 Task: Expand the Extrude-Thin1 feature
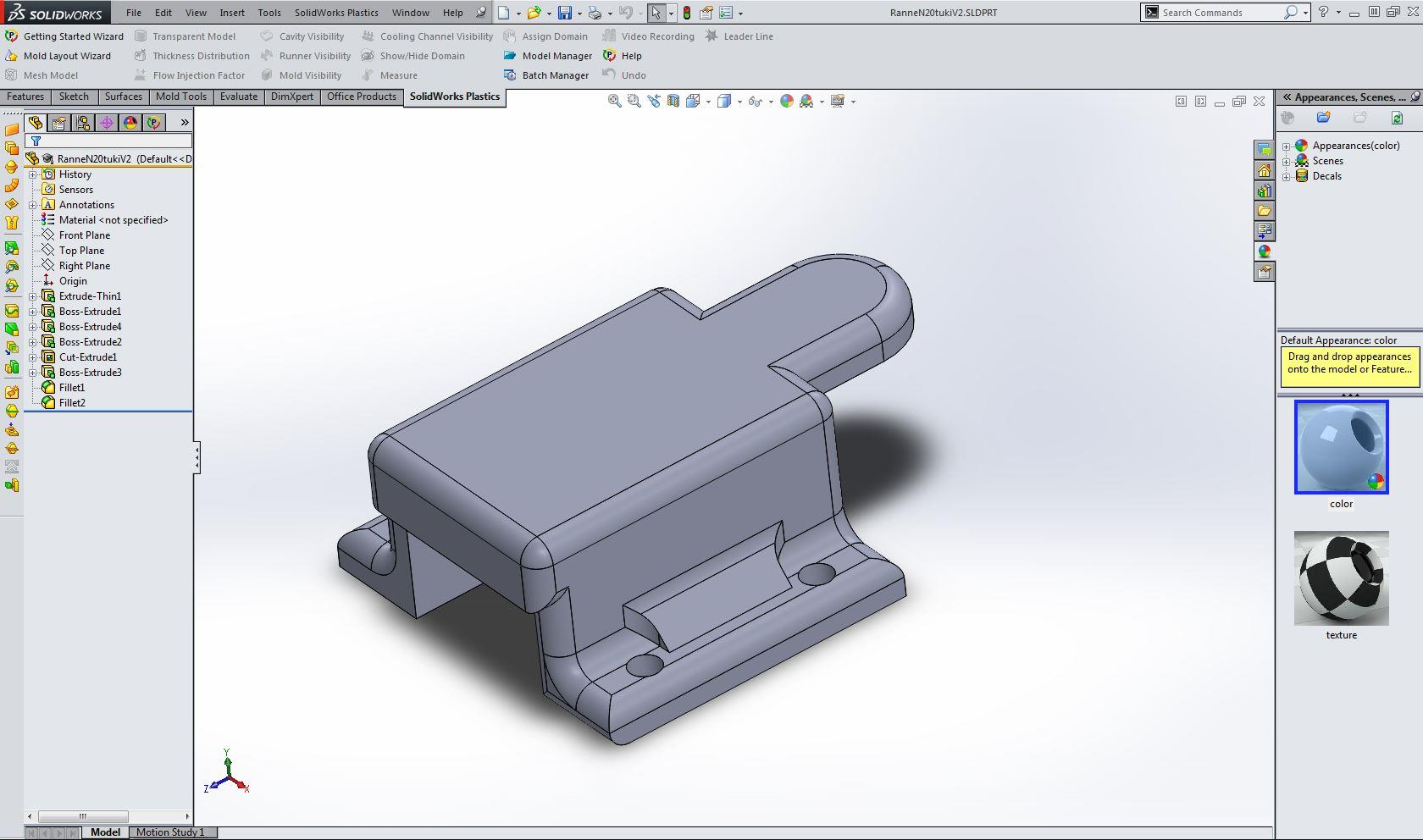33,296
